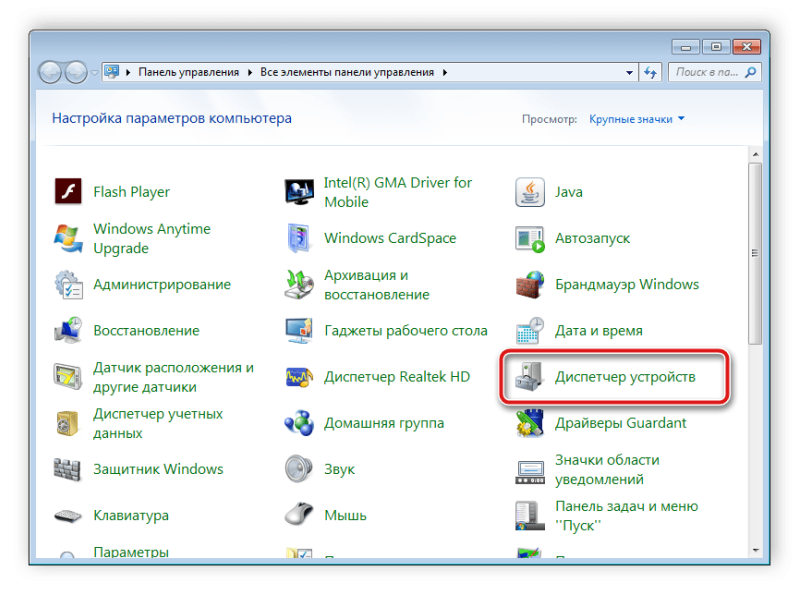Viewport: 800px width, 595px height.
Task: Select Все элементы панели управления breadcrumb
Action: point(347,72)
